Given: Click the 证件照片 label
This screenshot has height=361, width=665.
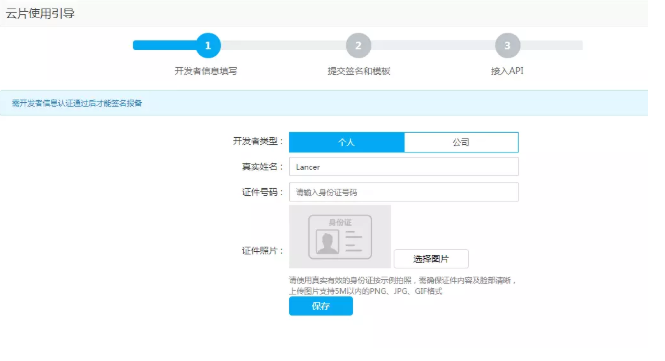Looking at the screenshot, I should [263, 251].
